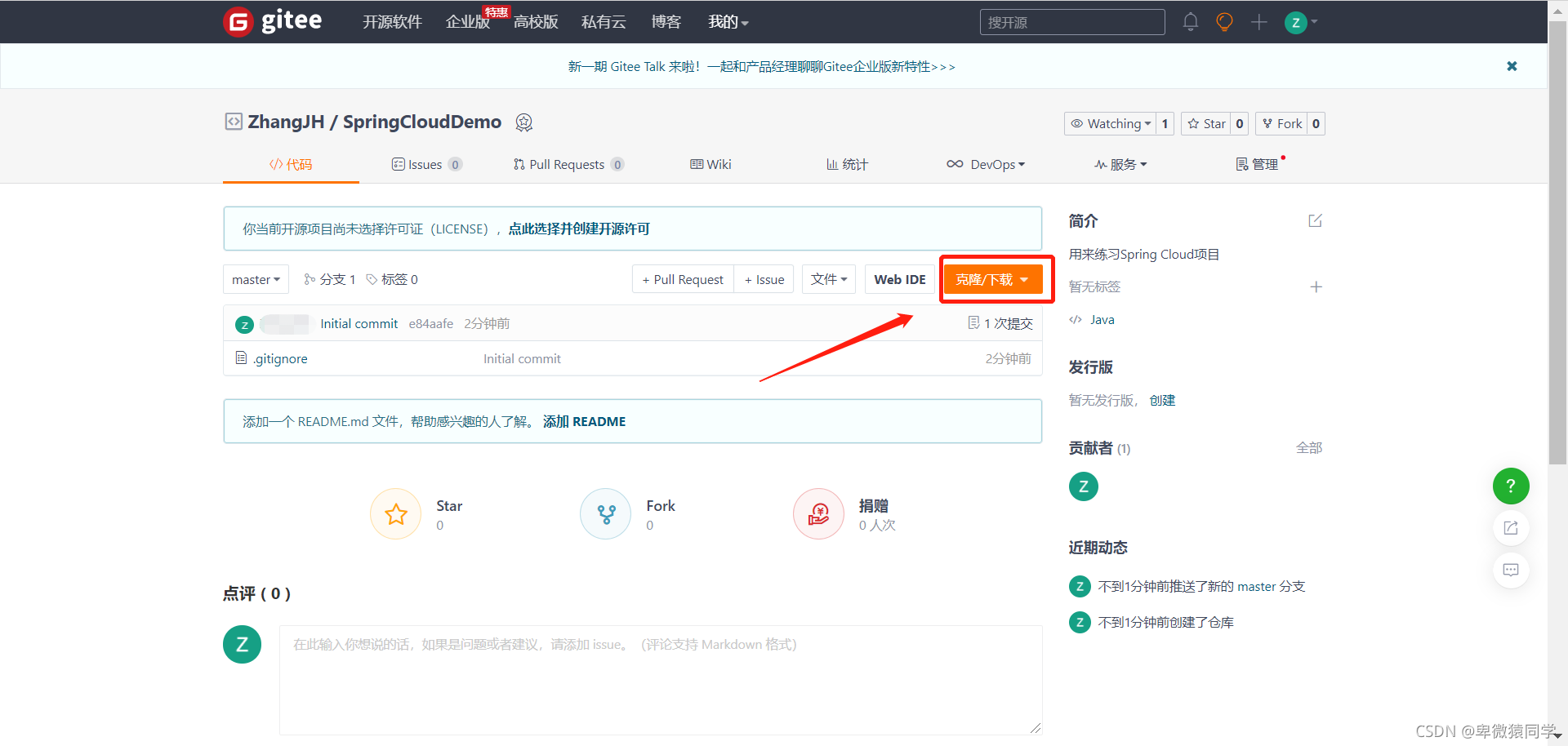Click the Star button for the repository

coord(1206,123)
